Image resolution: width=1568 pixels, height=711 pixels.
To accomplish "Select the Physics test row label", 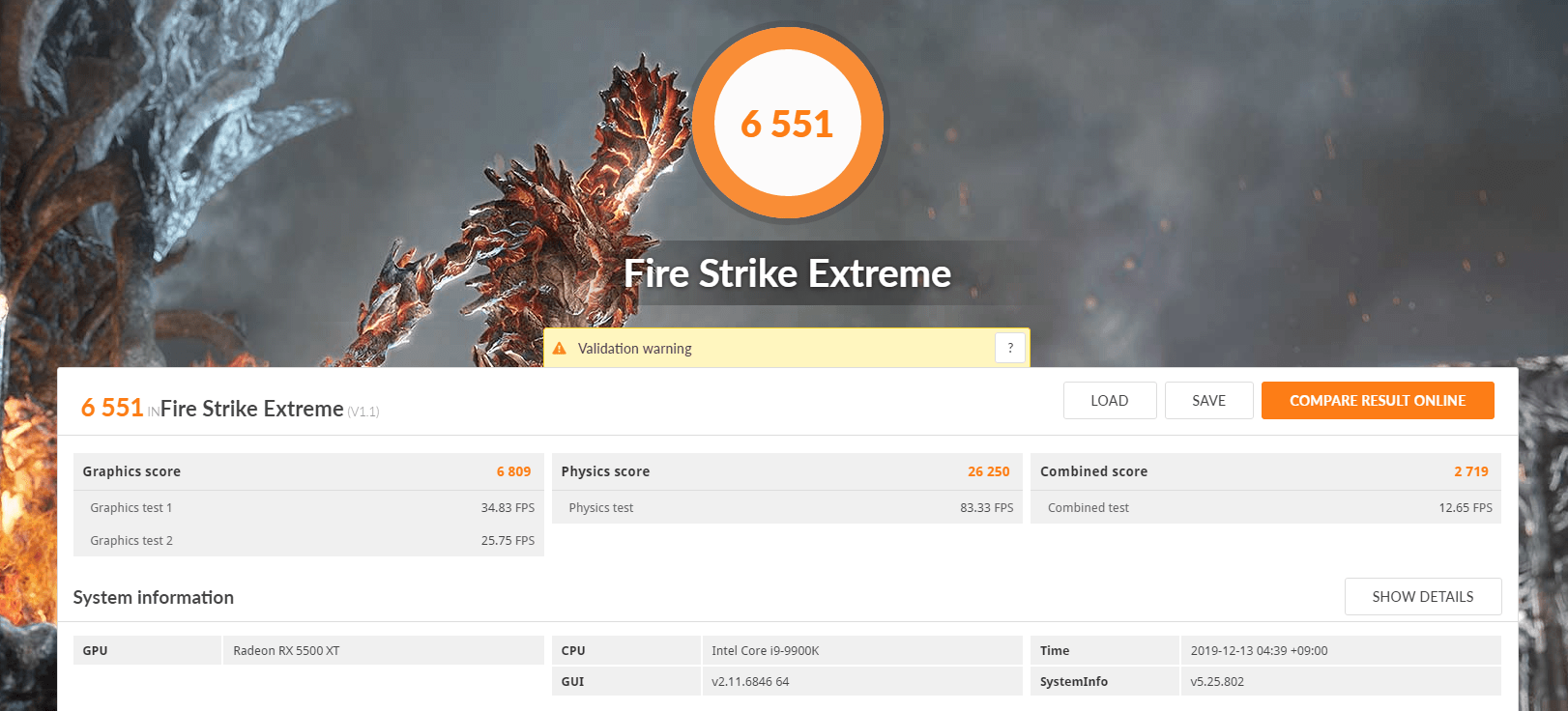I will (x=601, y=507).
